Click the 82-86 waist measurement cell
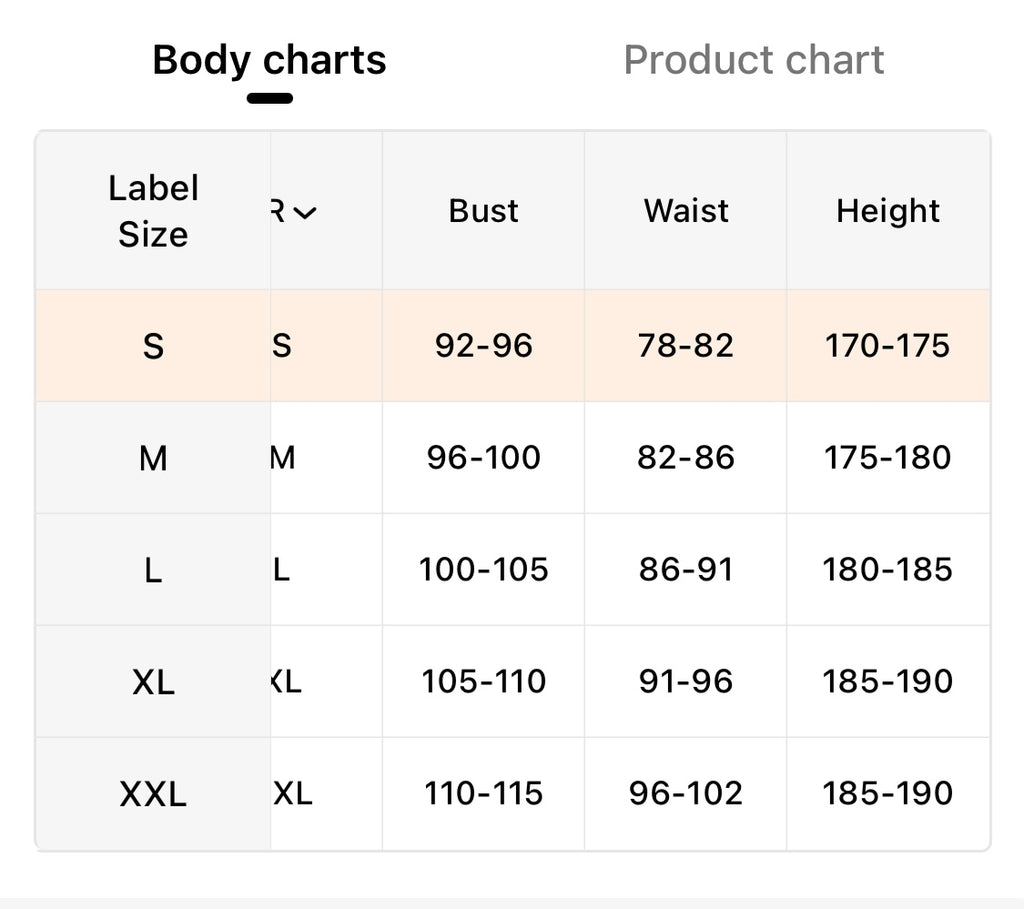The image size is (1024, 909). point(686,458)
